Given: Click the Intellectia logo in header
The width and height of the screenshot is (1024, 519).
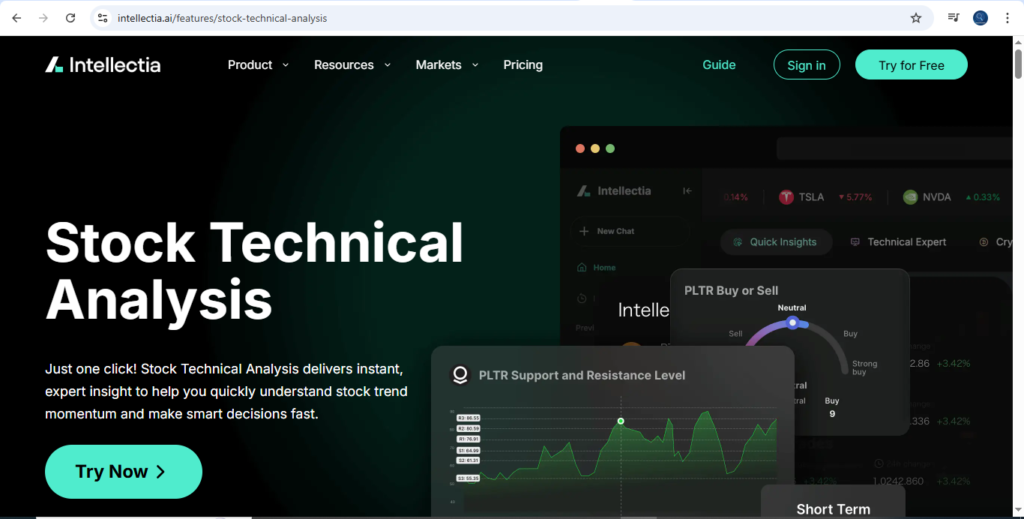Looking at the screenshot, I should coord(103,65).
